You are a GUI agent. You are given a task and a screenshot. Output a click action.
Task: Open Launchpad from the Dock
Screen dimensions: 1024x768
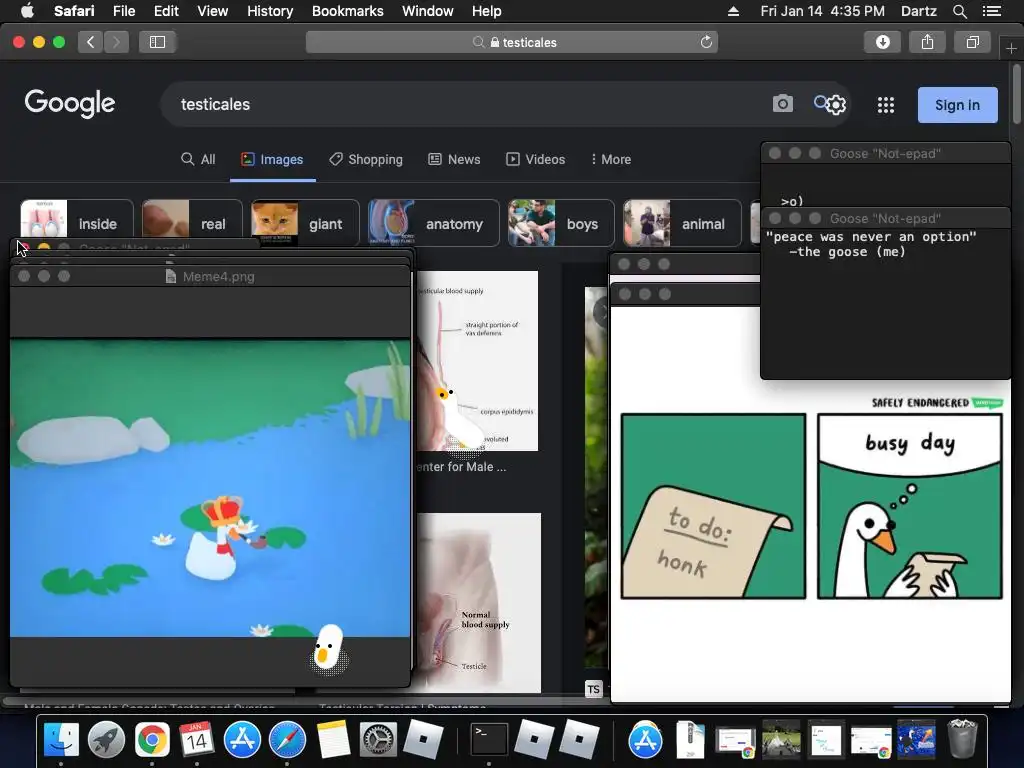tap(106, 740)
